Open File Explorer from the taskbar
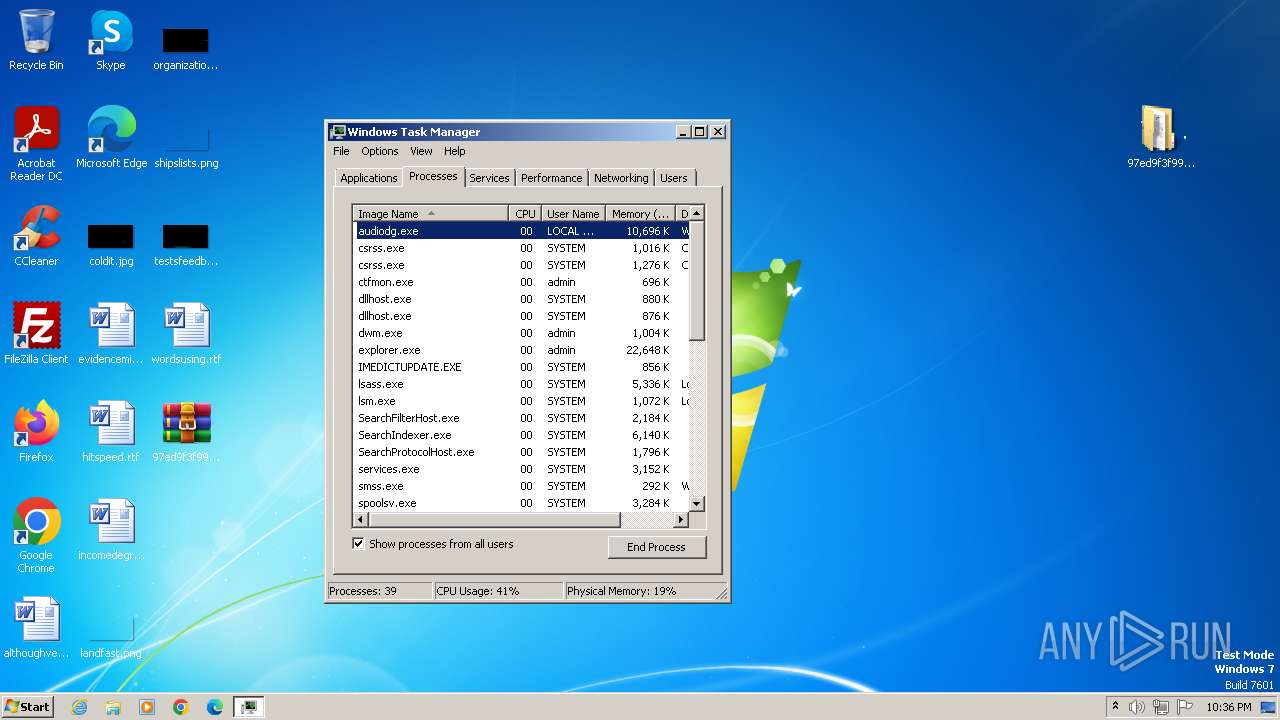 pyautogui.click(x=113, y=707)
